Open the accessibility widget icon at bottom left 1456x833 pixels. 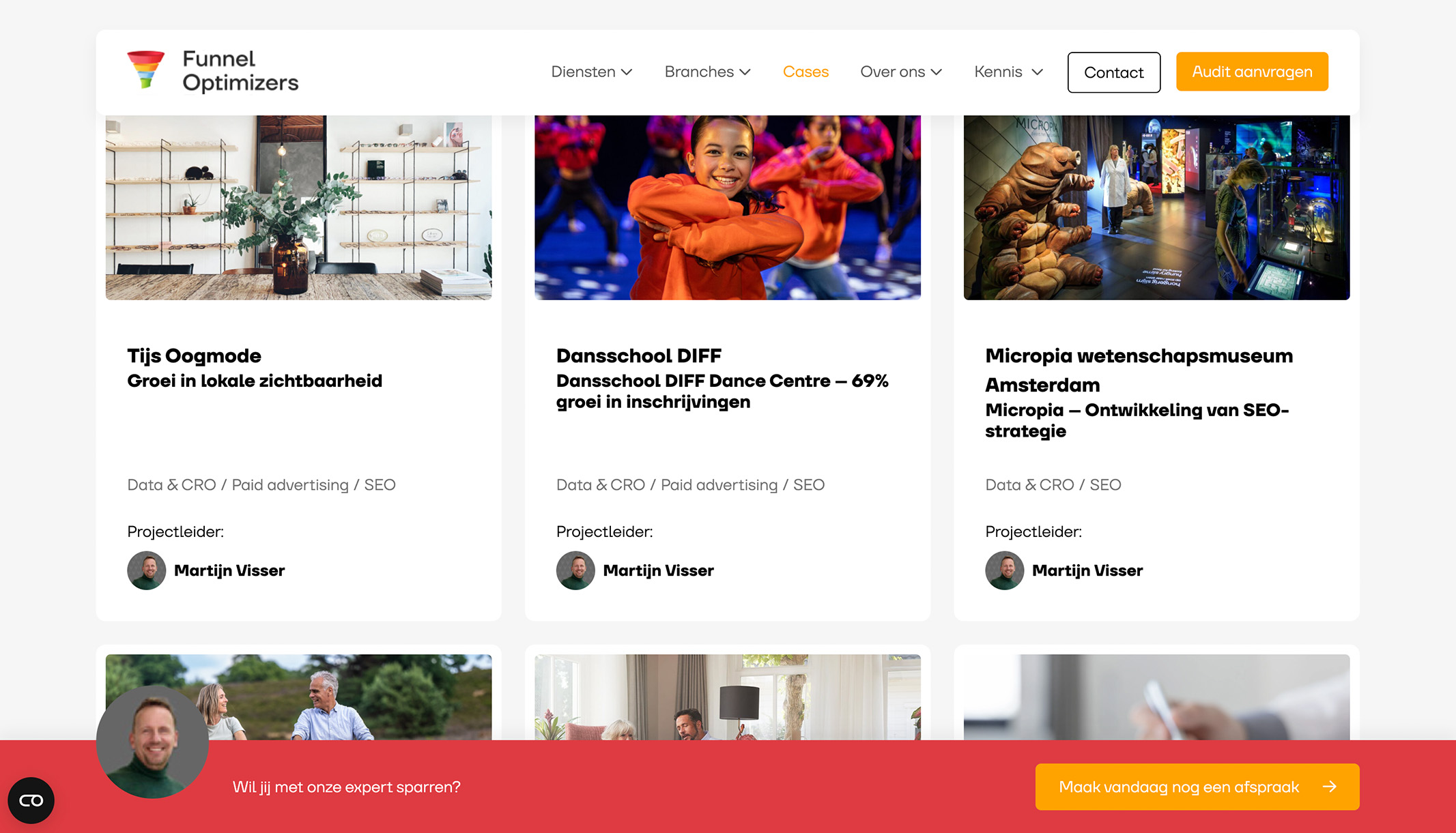coord(31,800)
